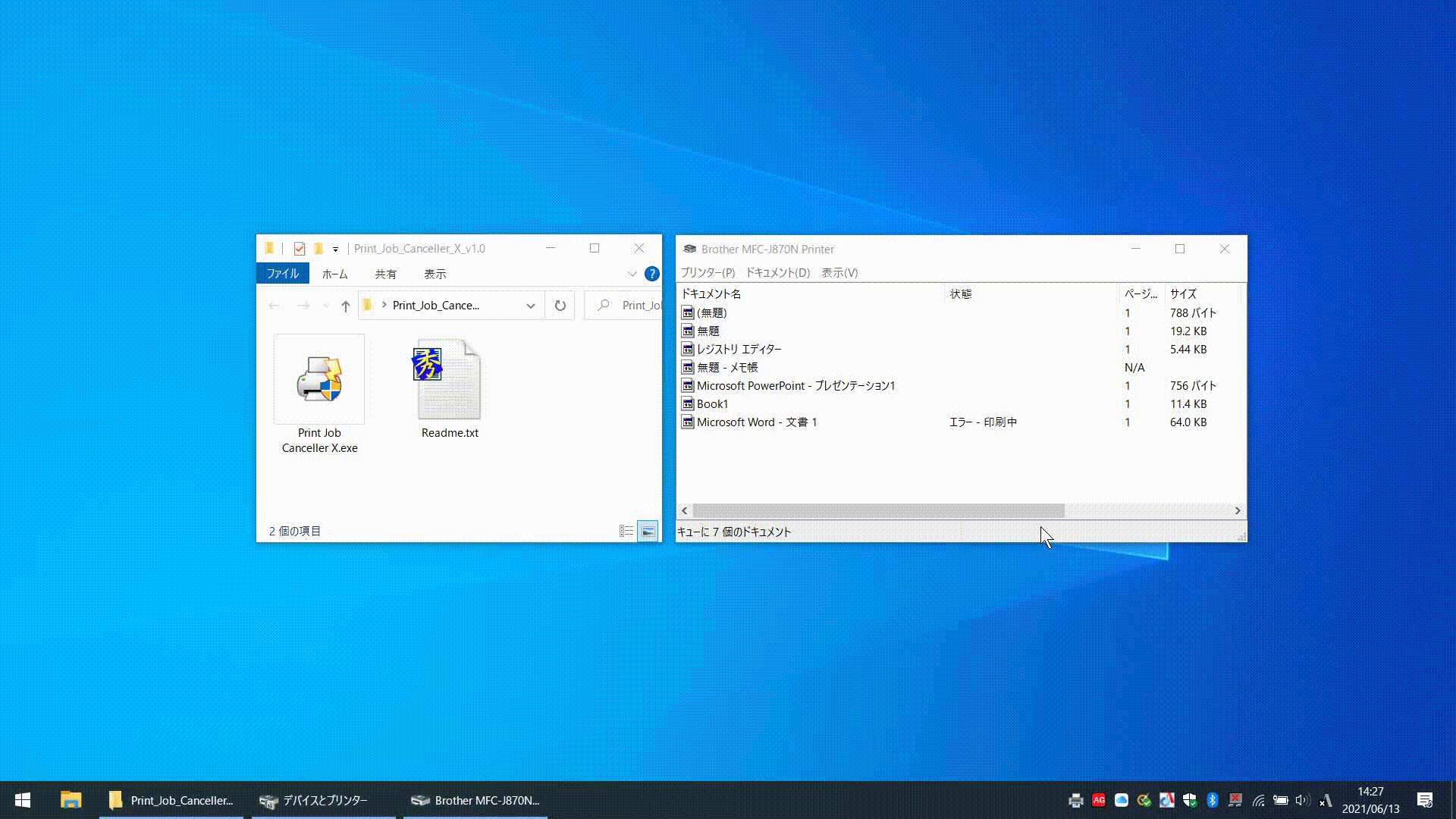Image resolution: width=1456 pixels, height=819 pixels.
Task: Open the 共有 ribbon tab
Action: pyautogui.click(x=386, y=274)
